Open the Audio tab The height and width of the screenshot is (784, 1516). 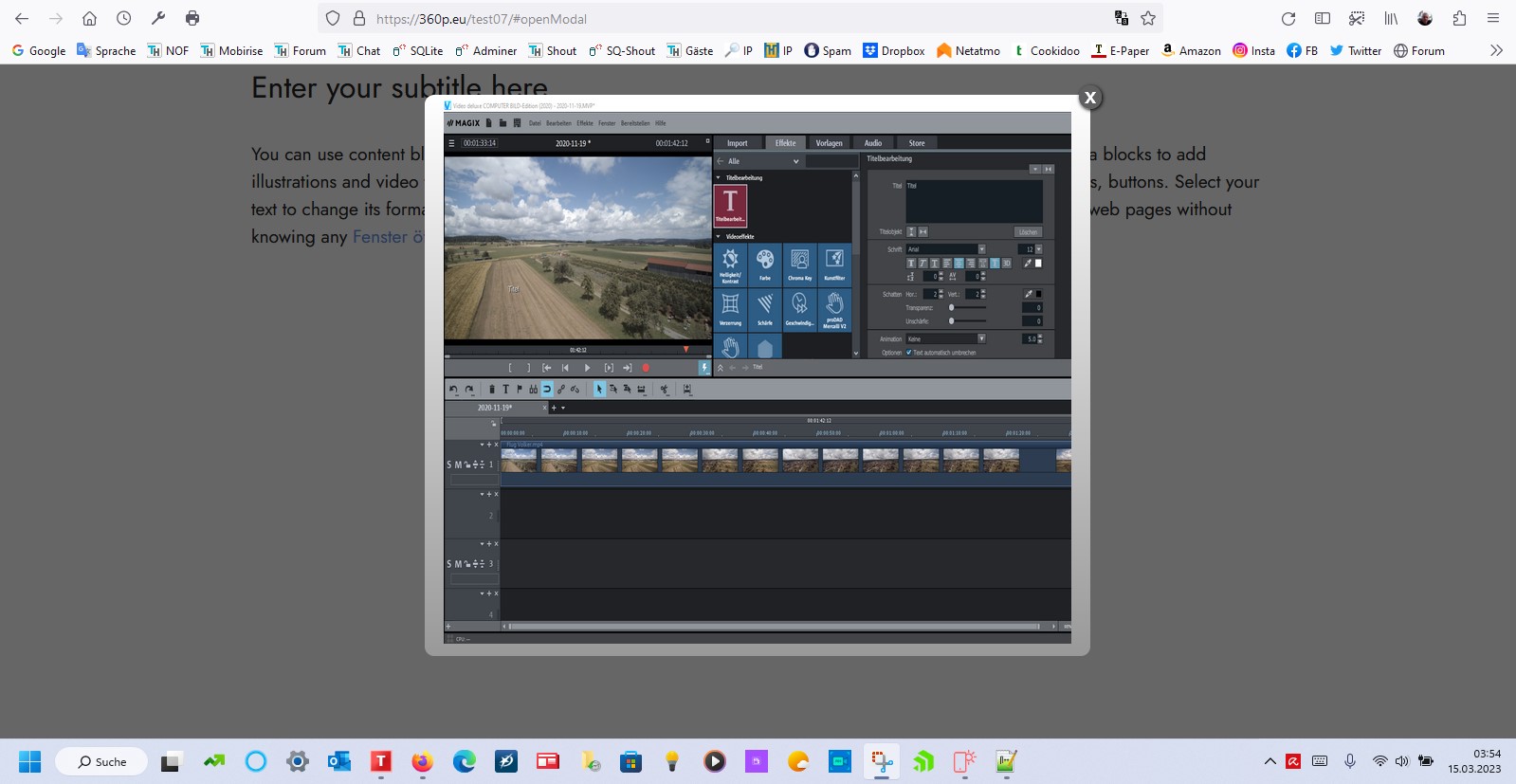pyautogui.click(x=872, y=143)
